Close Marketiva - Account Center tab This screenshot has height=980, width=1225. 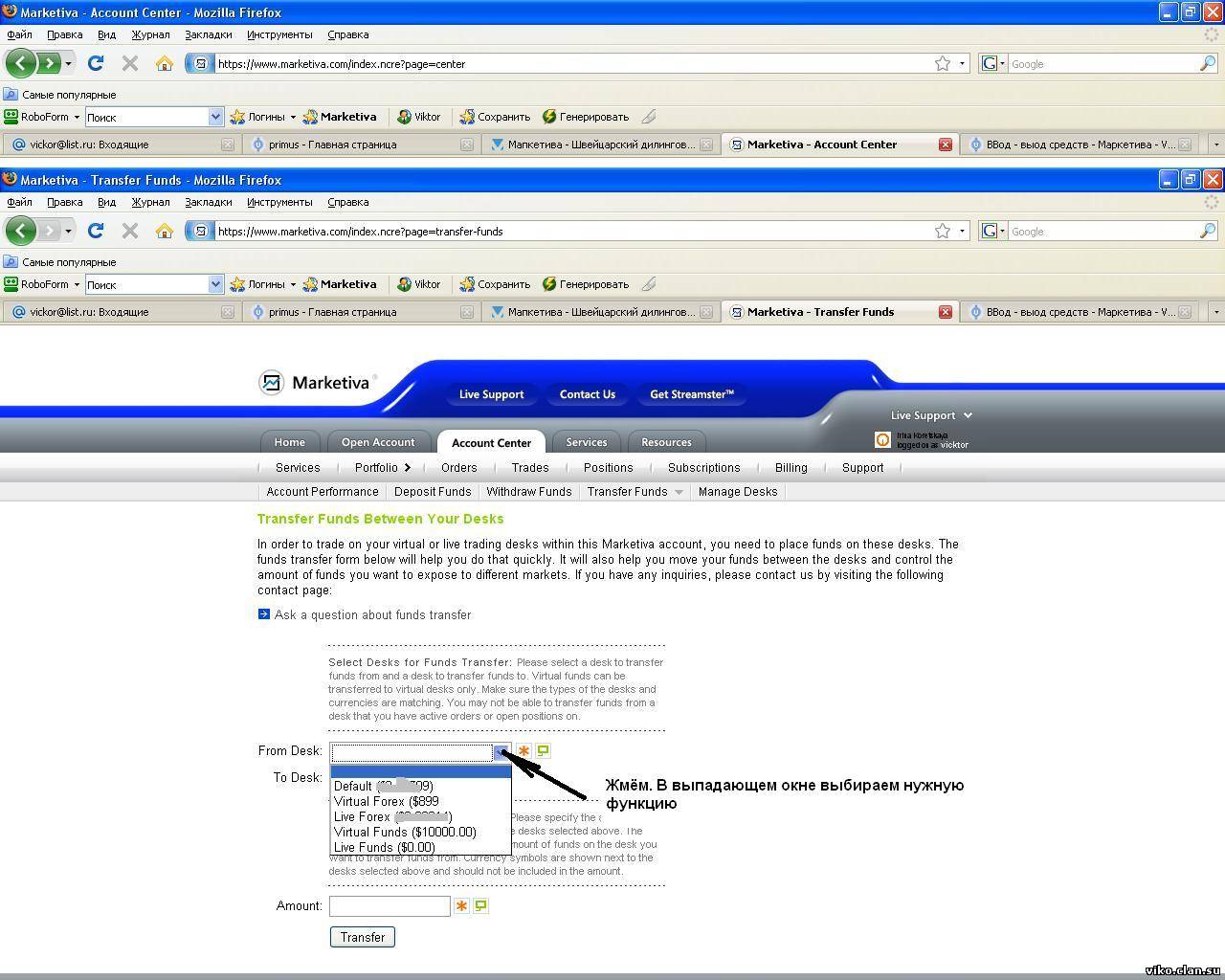pyautogui.click(x=946, y=145)
